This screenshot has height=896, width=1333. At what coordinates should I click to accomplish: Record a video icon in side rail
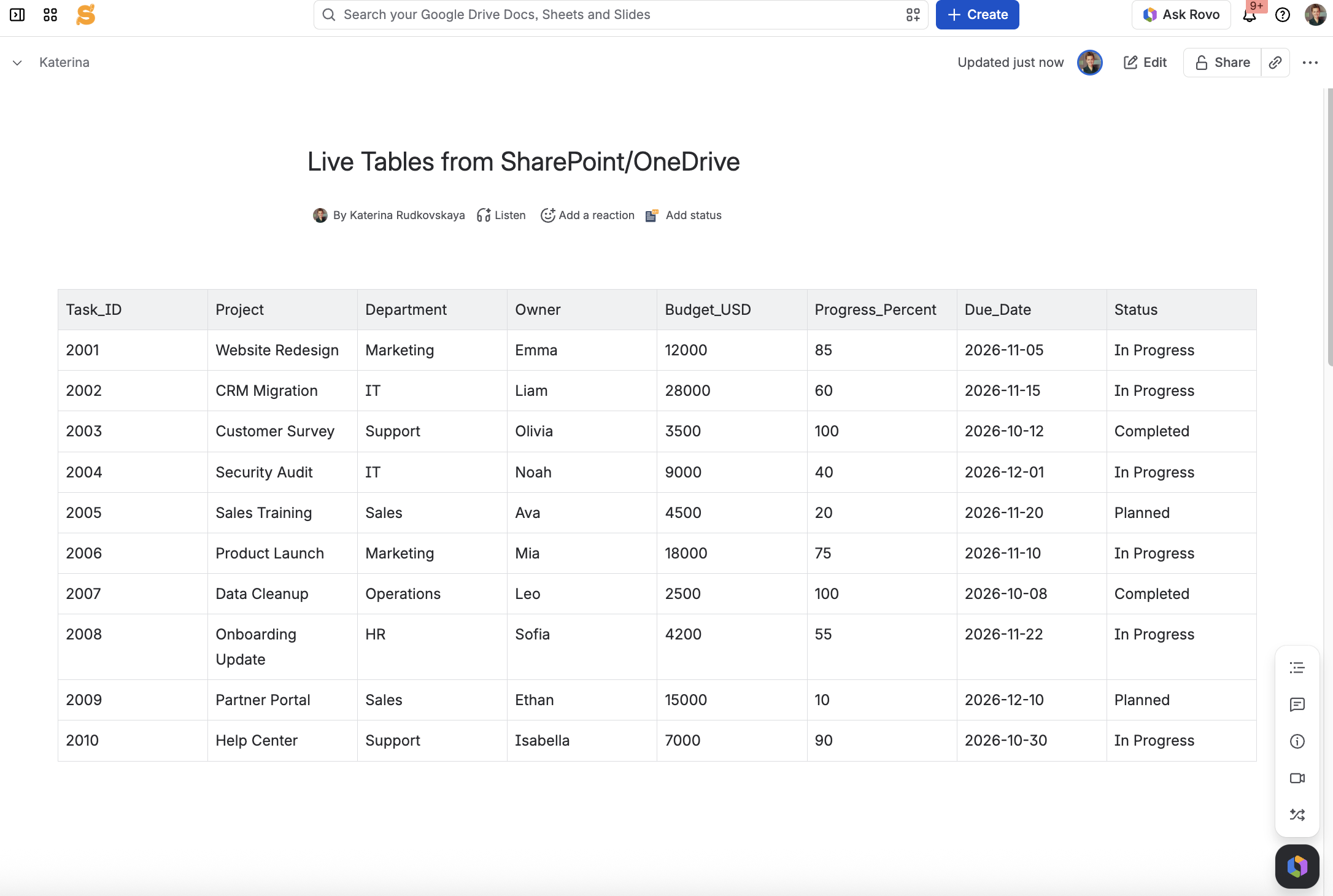click(x=1297, y=778)
